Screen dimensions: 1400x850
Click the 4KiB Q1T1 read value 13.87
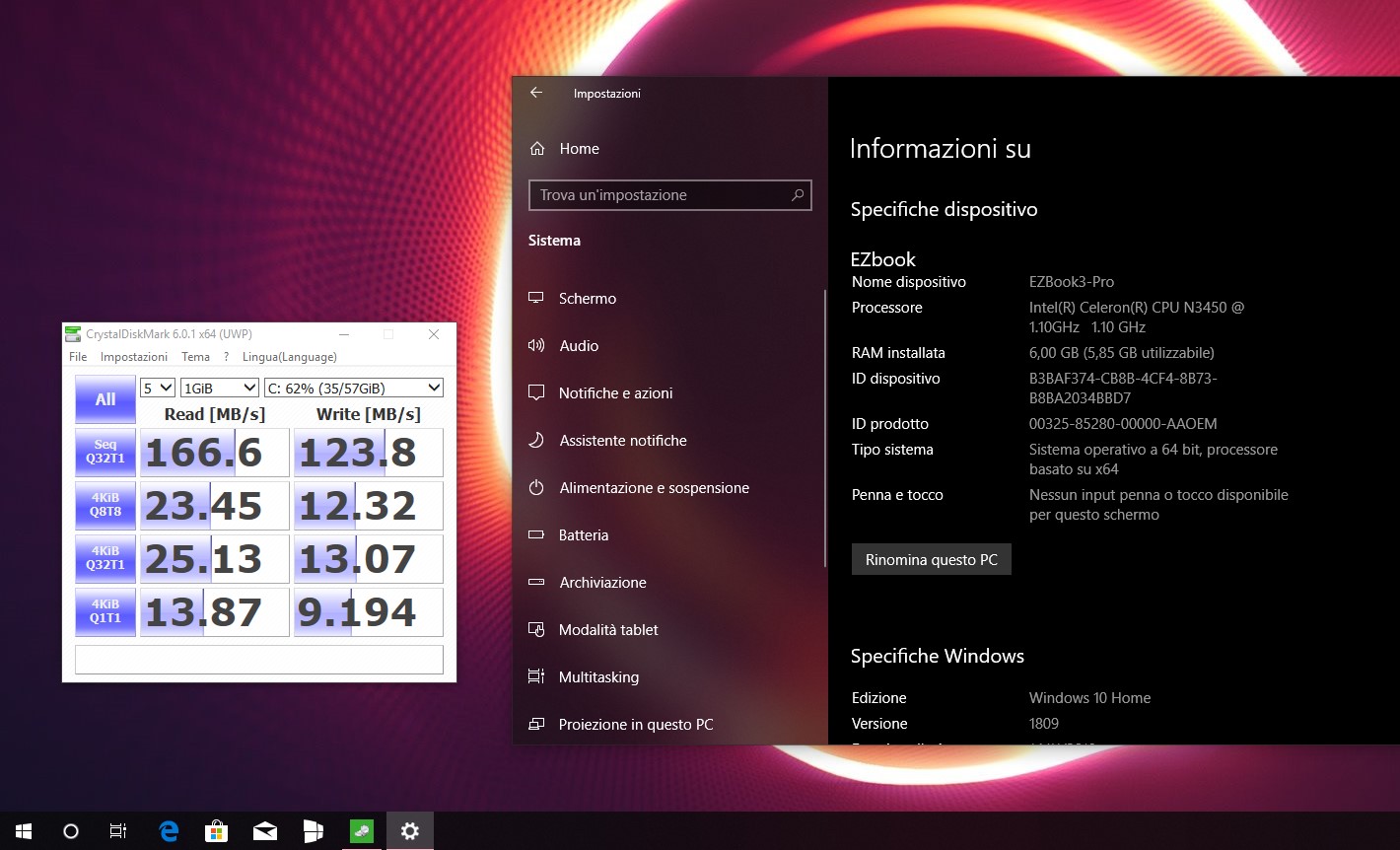[x=215, y=612]
